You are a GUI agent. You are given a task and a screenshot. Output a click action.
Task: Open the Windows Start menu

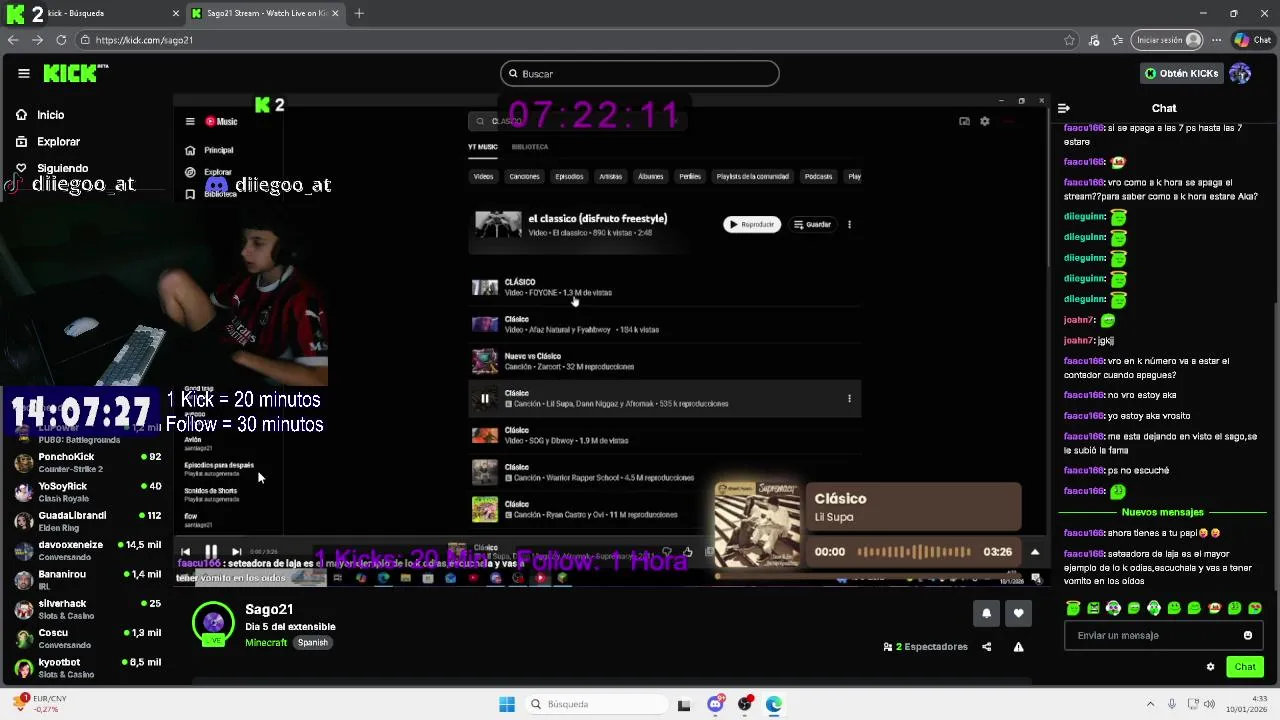tap(507, 704)
